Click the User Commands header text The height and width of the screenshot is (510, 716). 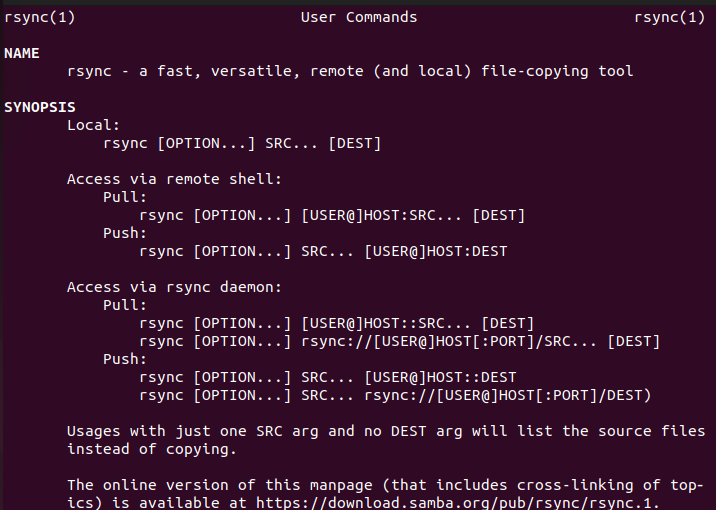(x=358, y=17)
